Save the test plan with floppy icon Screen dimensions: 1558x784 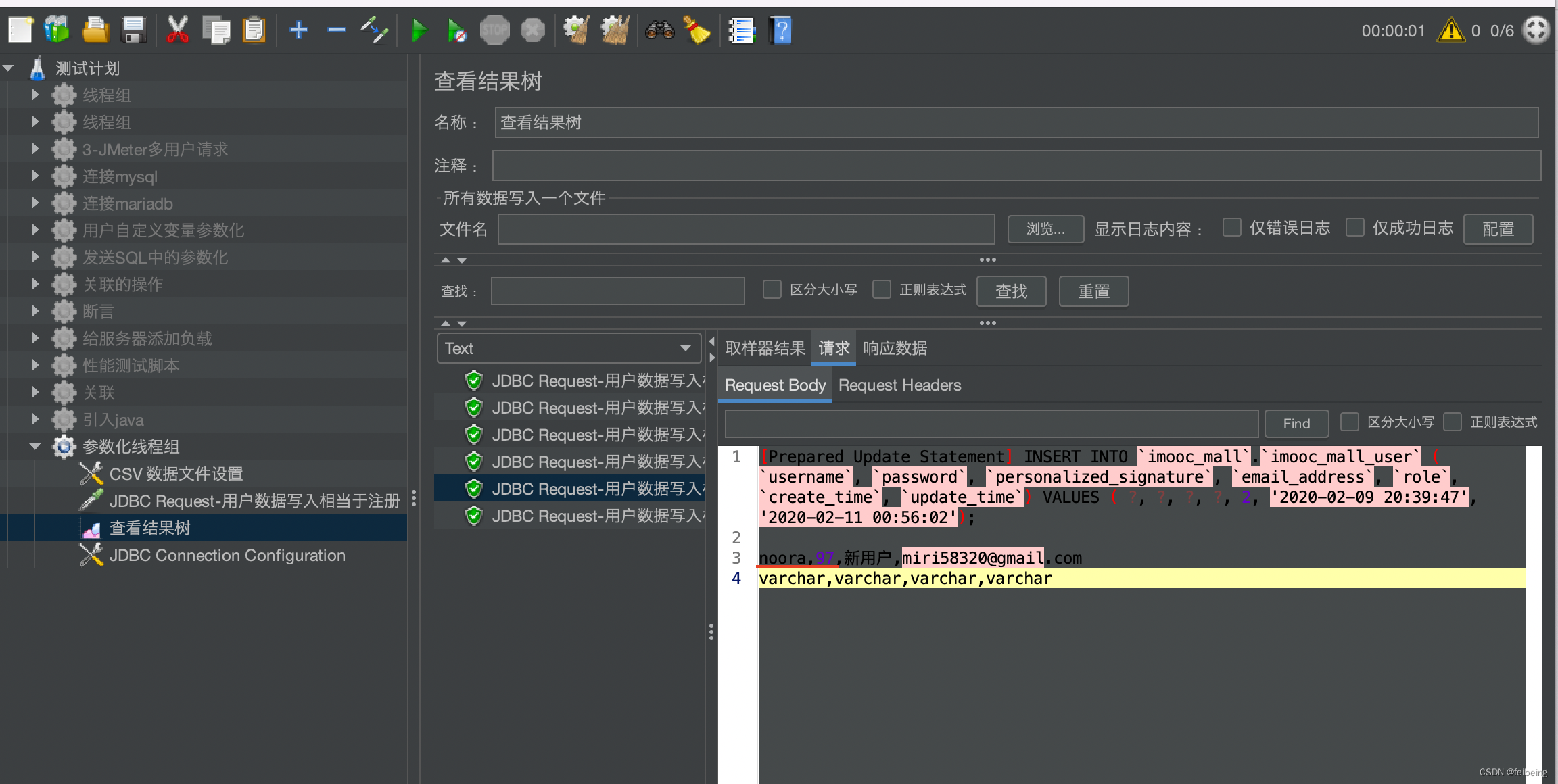coord(134,30)
